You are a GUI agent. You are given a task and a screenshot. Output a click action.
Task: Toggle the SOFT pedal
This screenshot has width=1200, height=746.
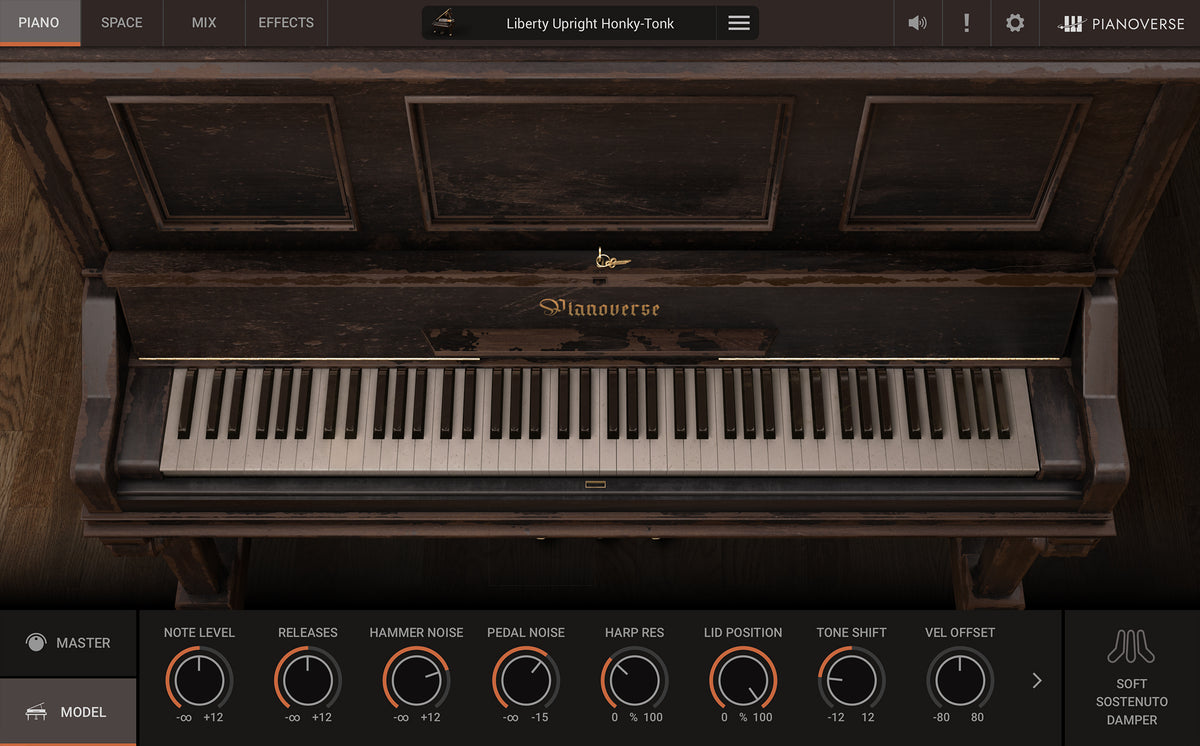(1132, 684)
